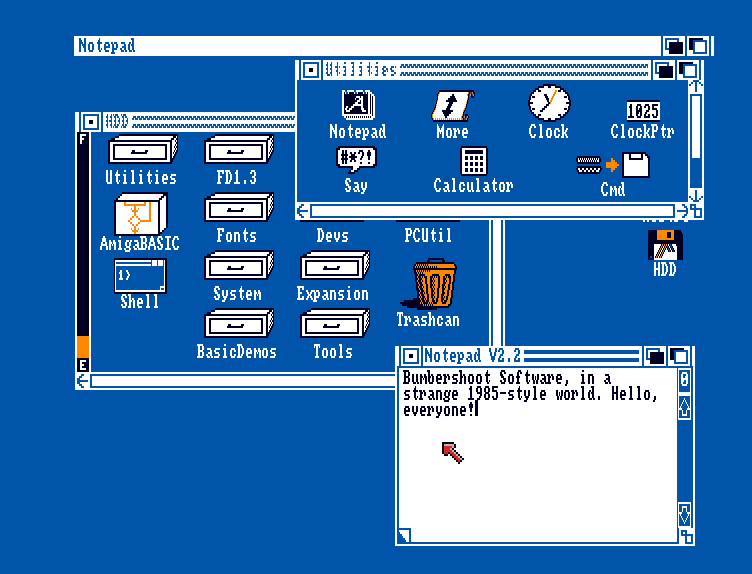Push the Workbench screen to back
The height and width of the screenshot is (574, 752).
674,46
